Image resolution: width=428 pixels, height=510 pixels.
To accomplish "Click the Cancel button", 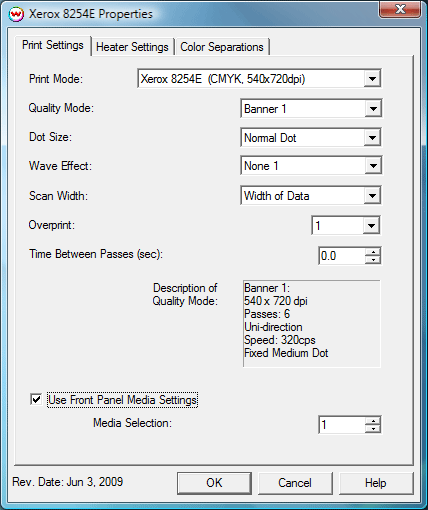I will point(295,483).
